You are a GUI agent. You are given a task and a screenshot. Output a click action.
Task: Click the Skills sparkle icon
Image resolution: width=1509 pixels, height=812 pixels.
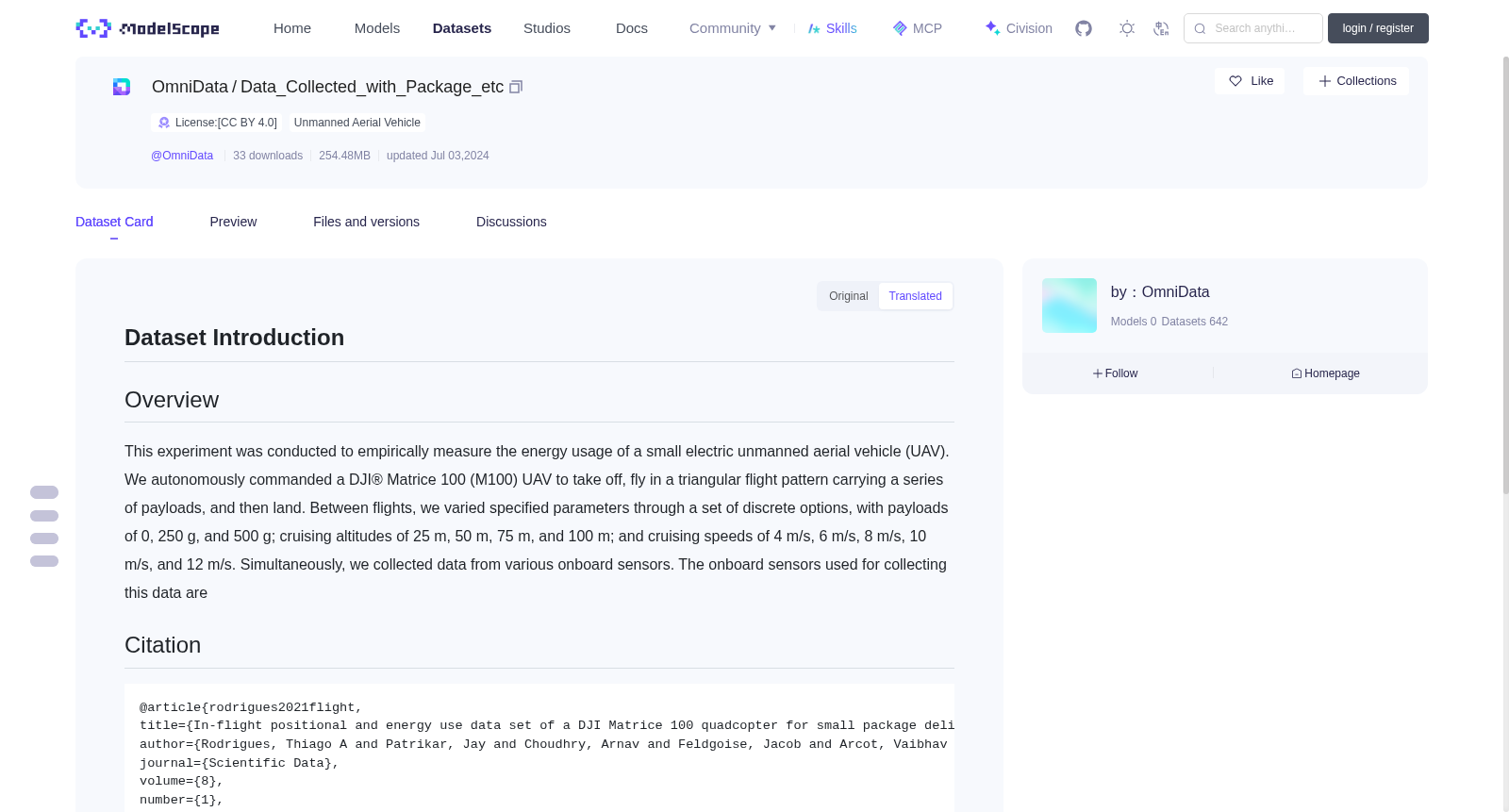pyautogui.click(x=814, y=28)
